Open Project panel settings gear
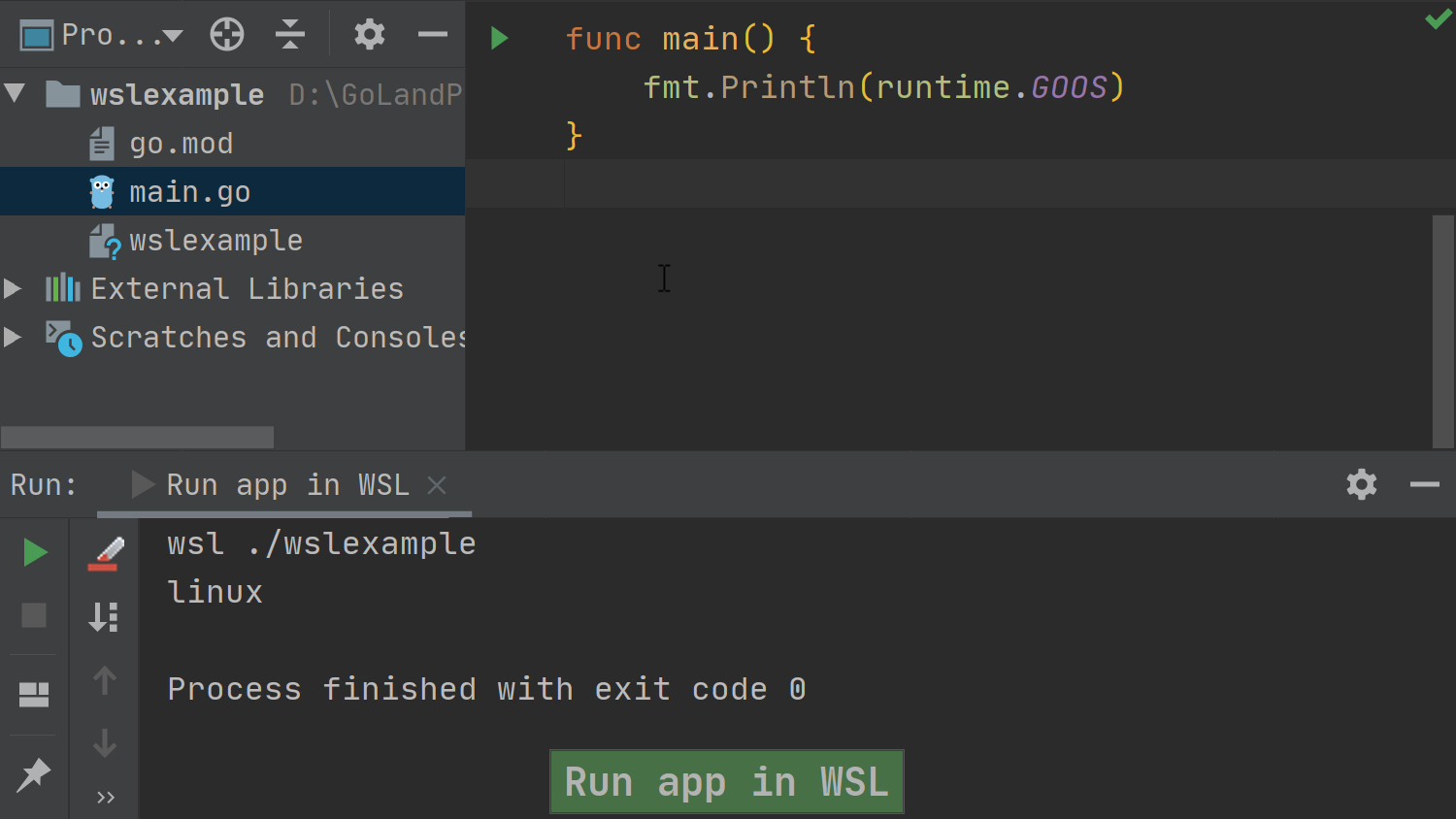Viewport: 1456px width, 819px height. tap(370, 35)
